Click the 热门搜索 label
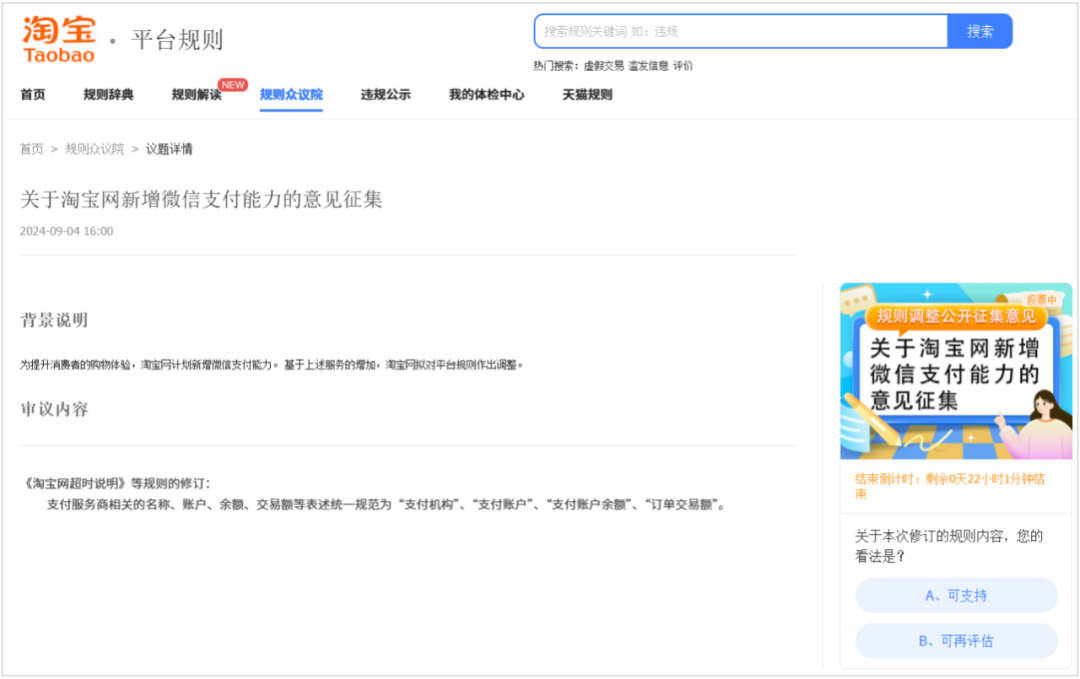 556,65
